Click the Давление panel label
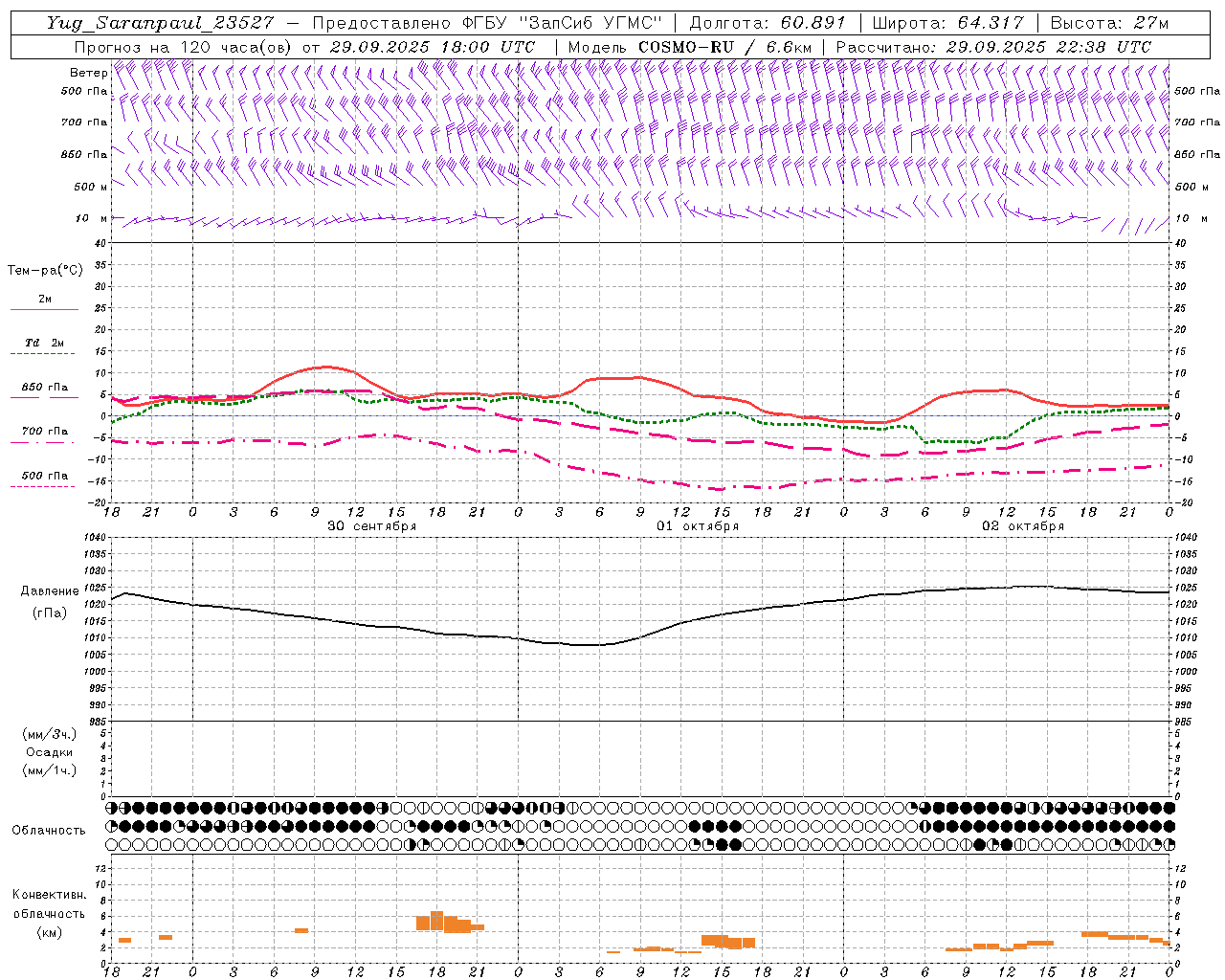The image size is (1225, 980). click(50, 591)
